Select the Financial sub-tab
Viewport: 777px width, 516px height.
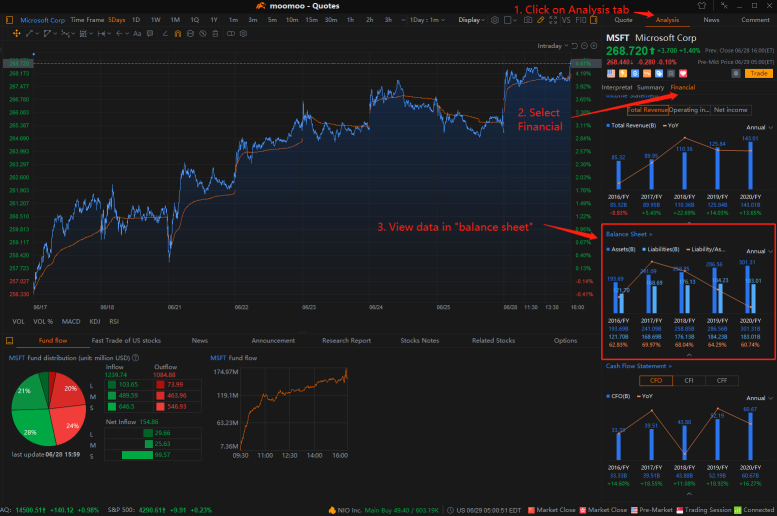pyautogui.click(x=683, y=87)
